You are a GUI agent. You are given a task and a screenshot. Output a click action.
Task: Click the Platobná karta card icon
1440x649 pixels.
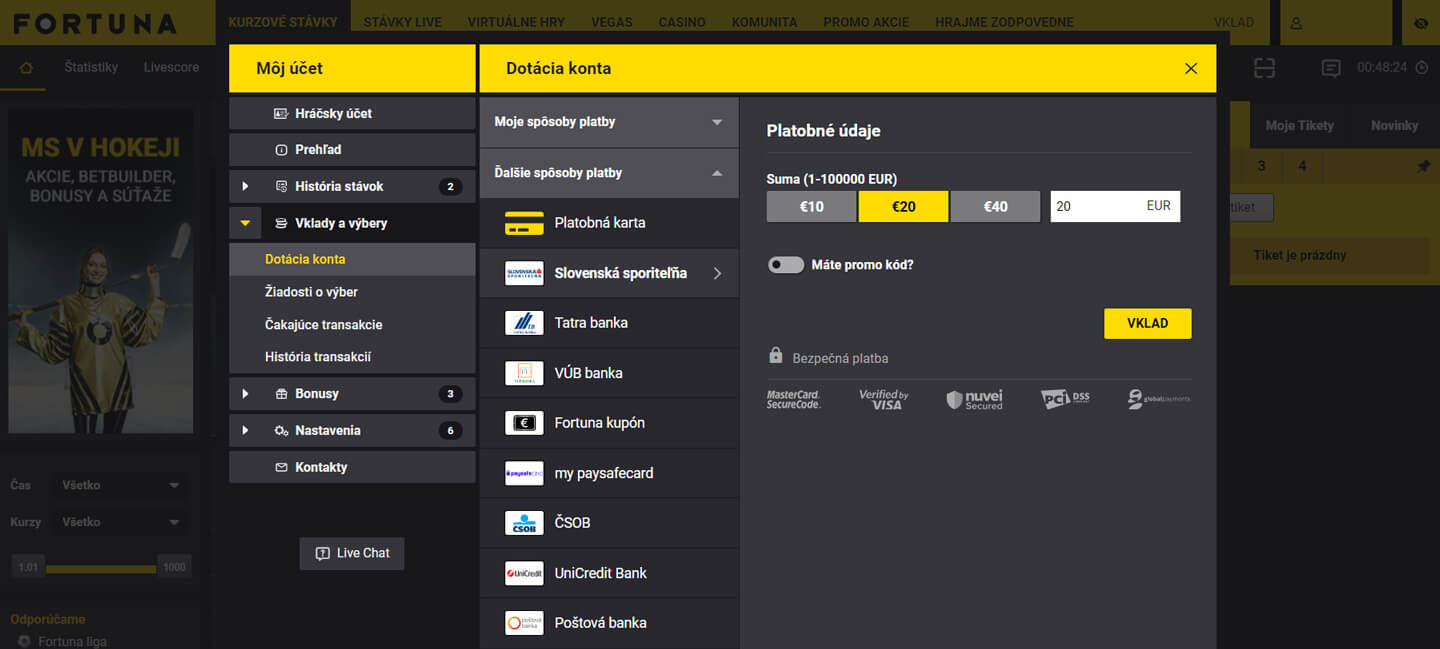(524, 223)
